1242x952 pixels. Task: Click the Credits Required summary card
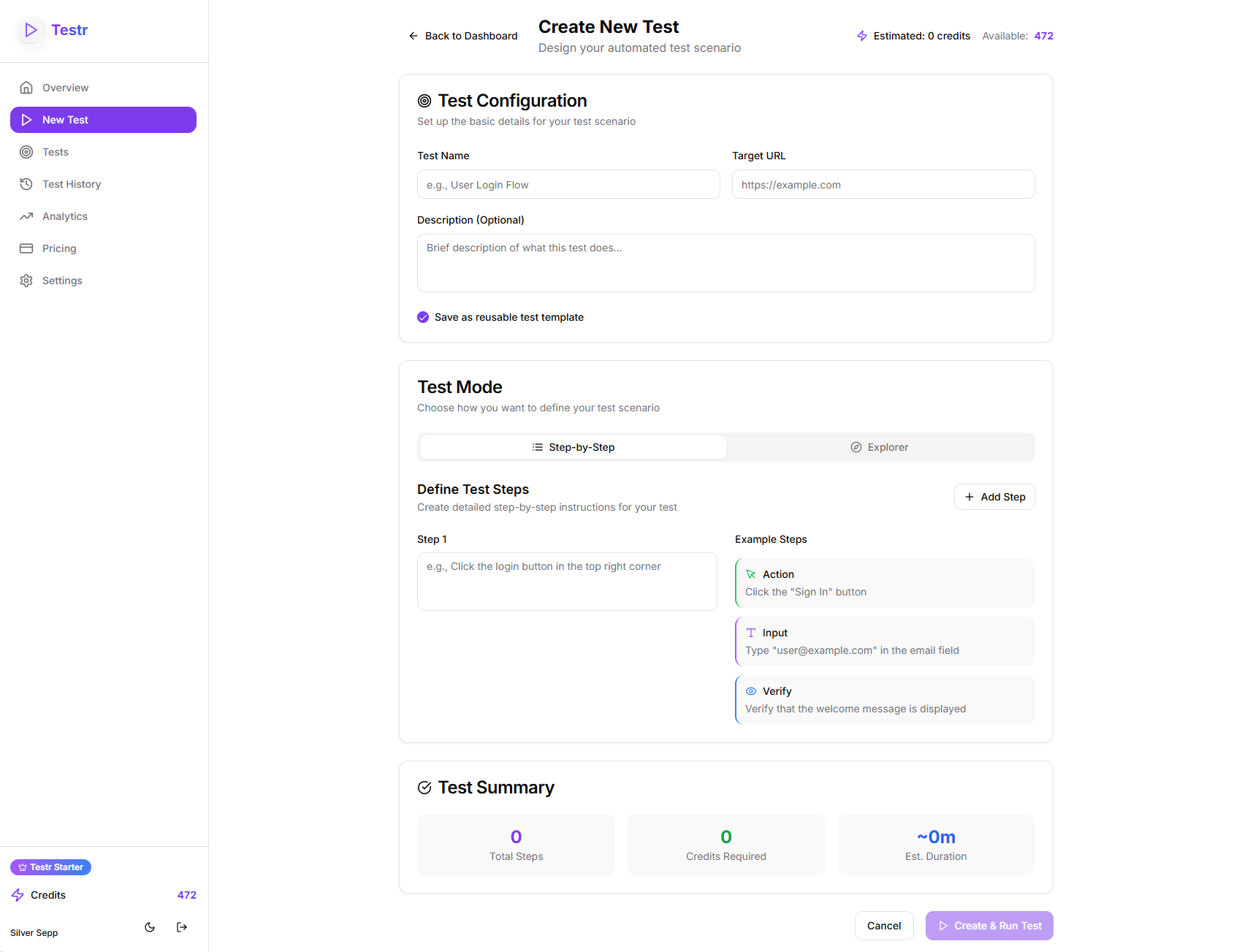(x=726, y=845)
